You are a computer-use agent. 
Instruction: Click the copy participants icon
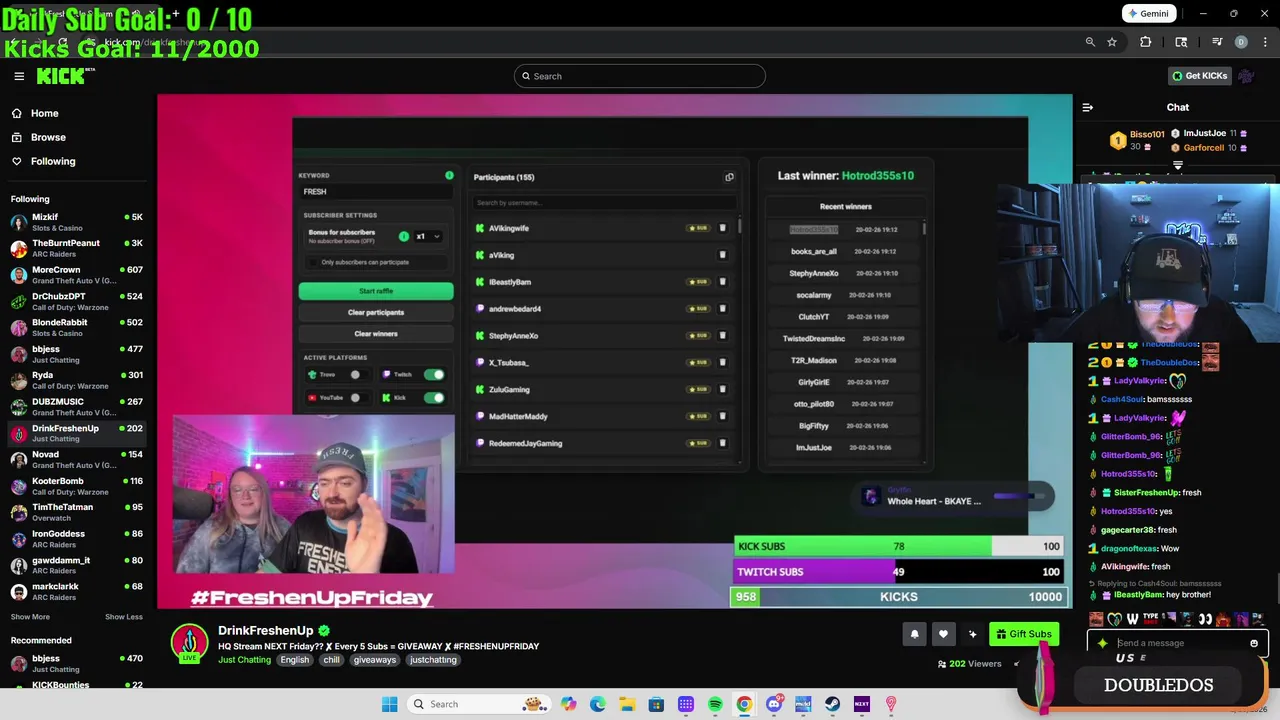tap(729, 177)
